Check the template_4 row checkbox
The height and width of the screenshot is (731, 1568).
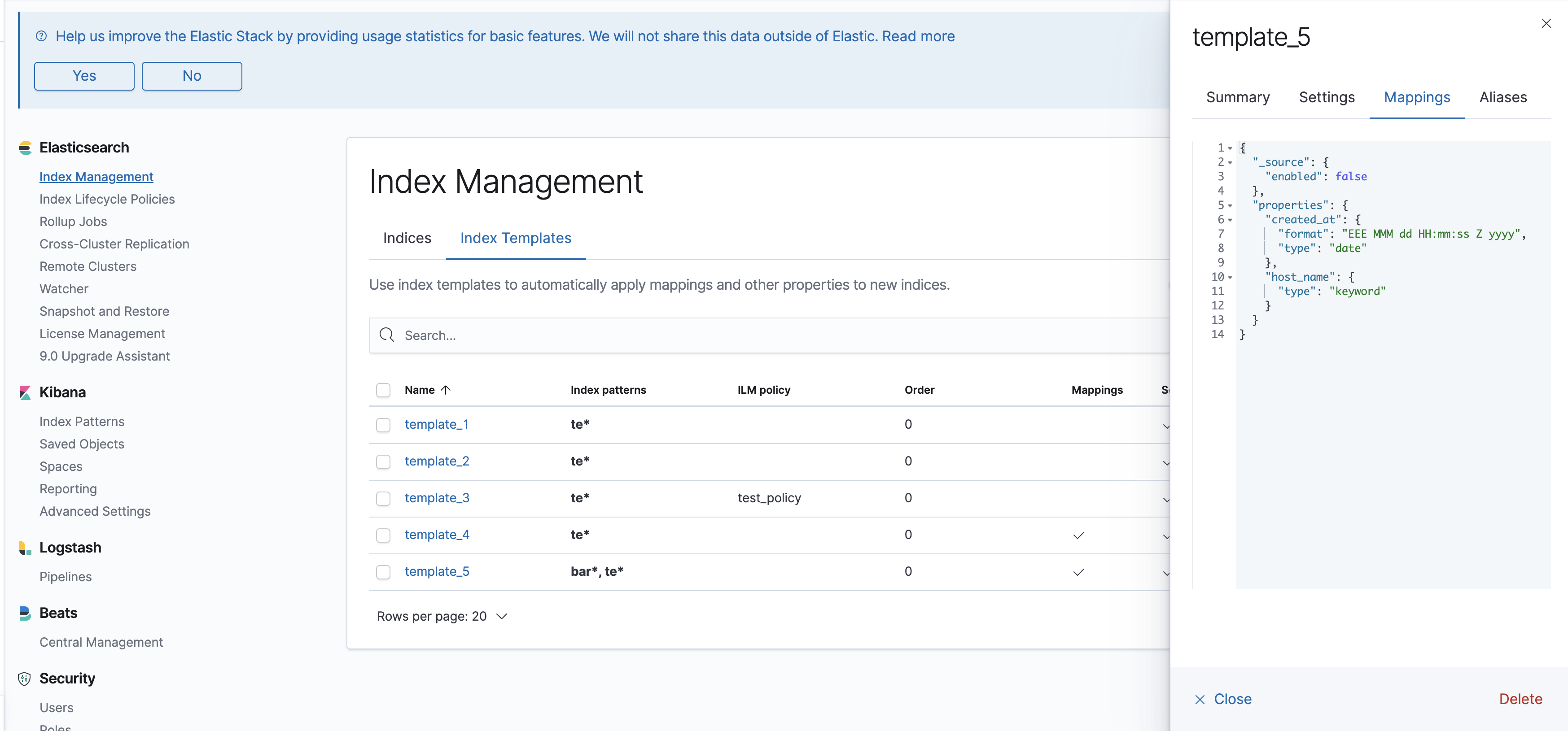tap(383, 535)
